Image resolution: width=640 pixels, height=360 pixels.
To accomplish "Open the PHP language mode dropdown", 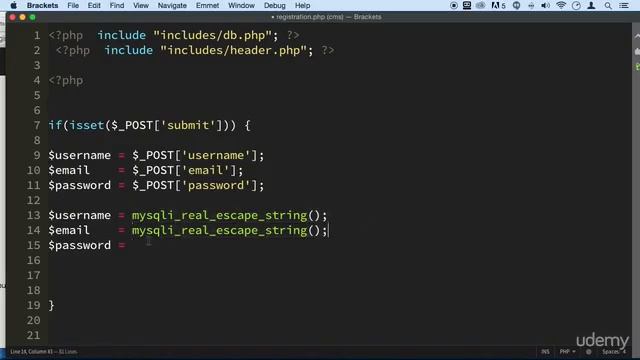I will click(x=567, y=351).
